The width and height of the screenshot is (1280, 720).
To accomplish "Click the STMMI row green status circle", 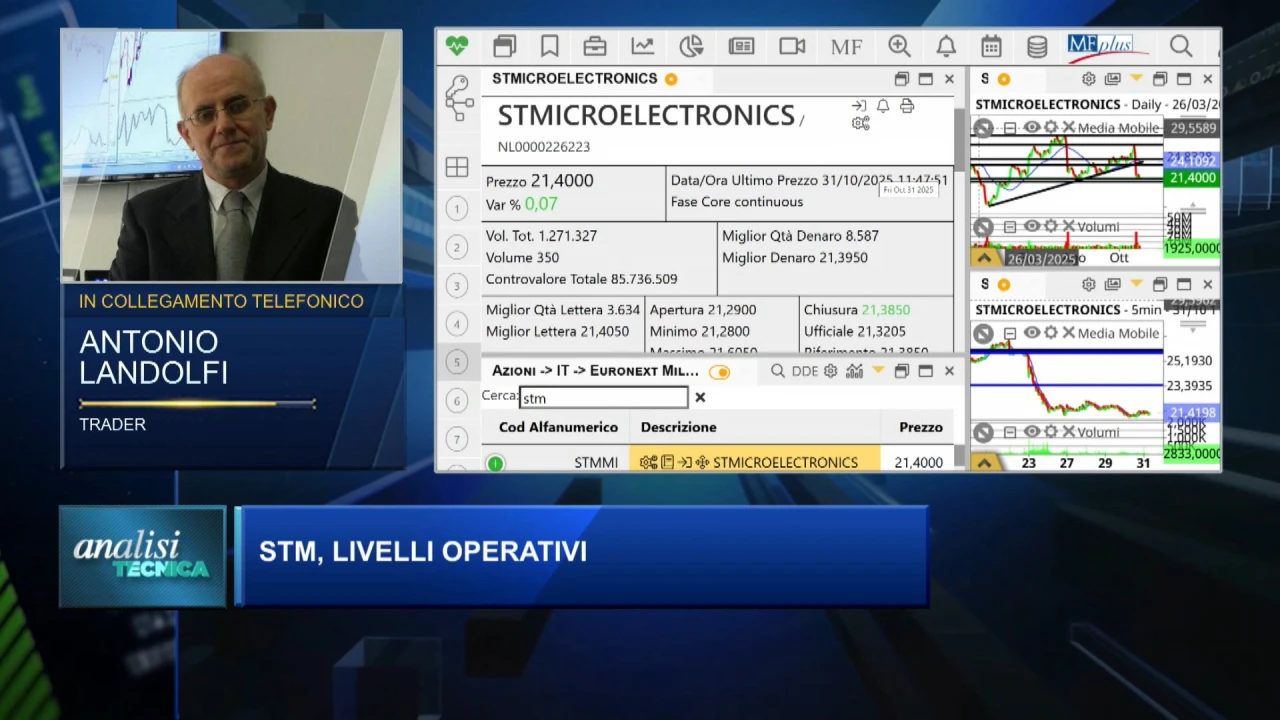I will point(495,463).
